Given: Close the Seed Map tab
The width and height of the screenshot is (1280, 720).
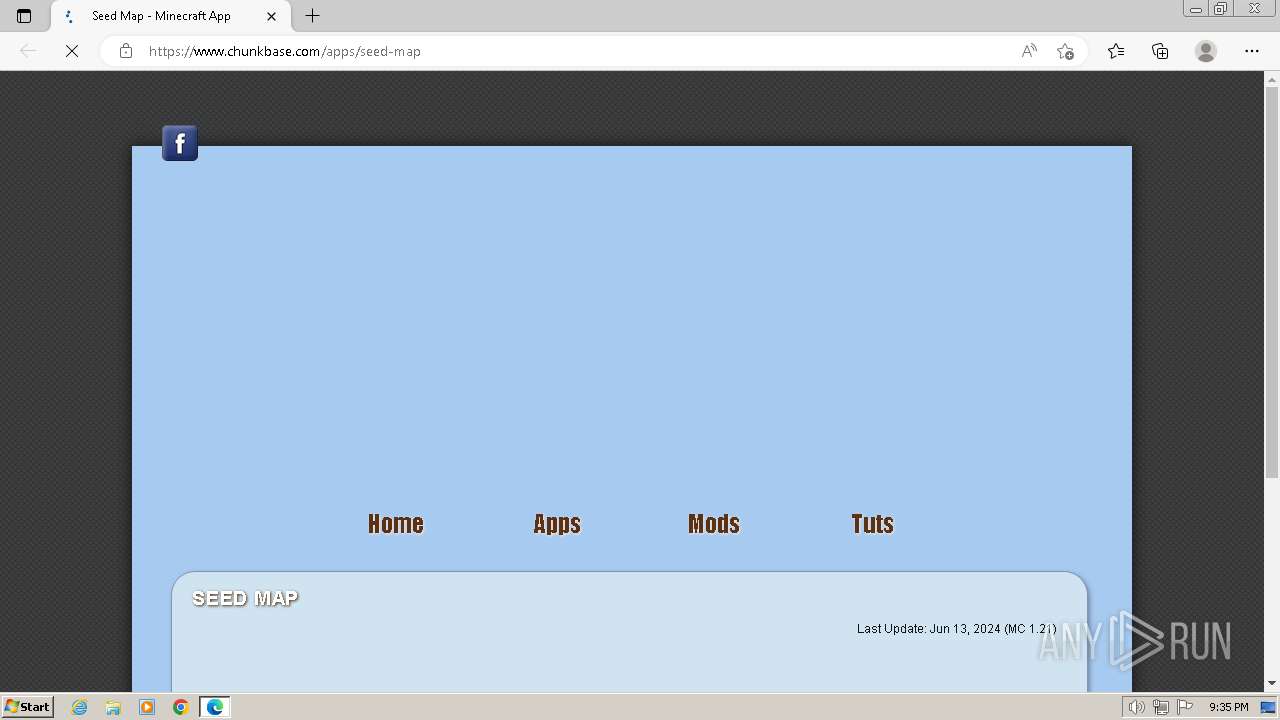Looking at the screenshot, I should (x=271, y=16).
